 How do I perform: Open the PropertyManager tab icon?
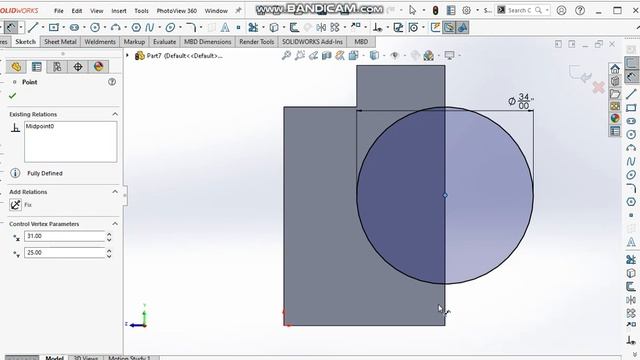[x=37, y=67]
